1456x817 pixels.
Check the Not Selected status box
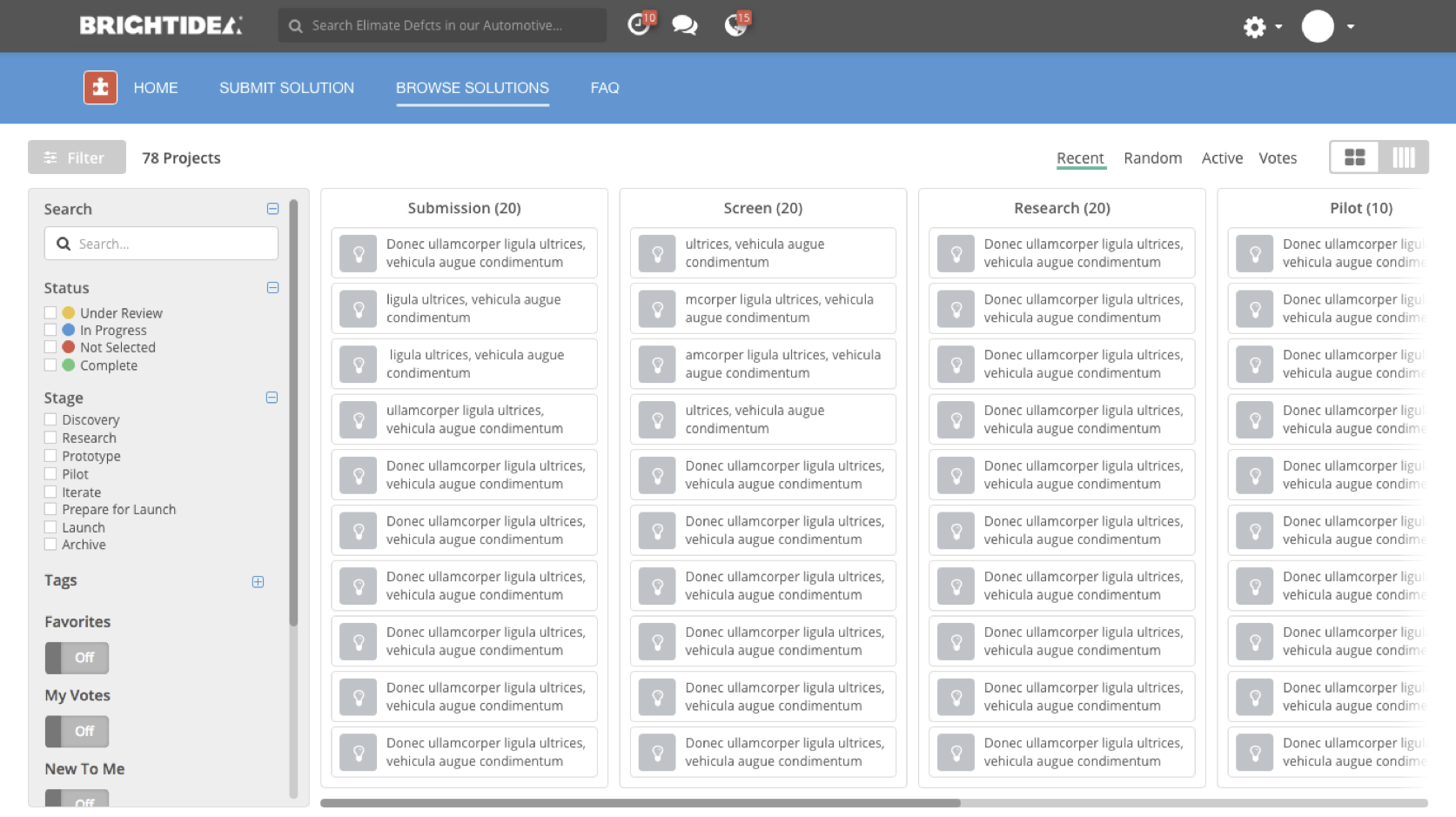point(50,347)
